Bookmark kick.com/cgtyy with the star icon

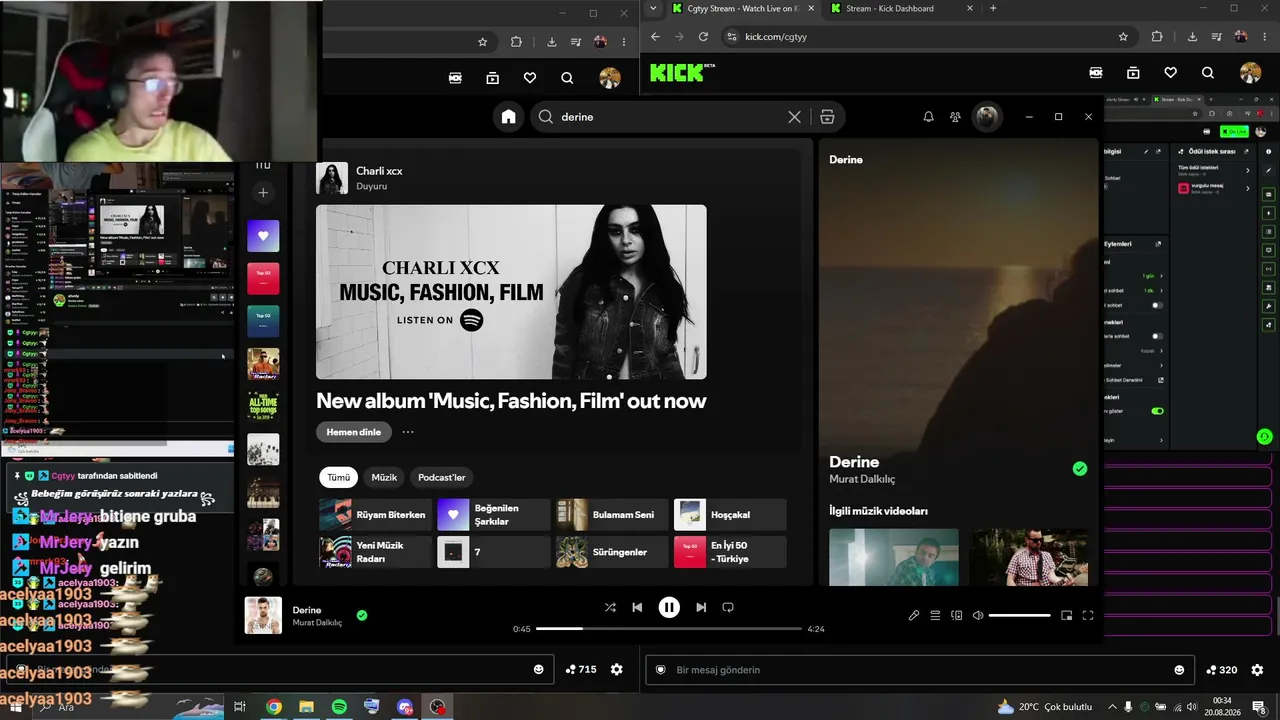point(1123,37)
